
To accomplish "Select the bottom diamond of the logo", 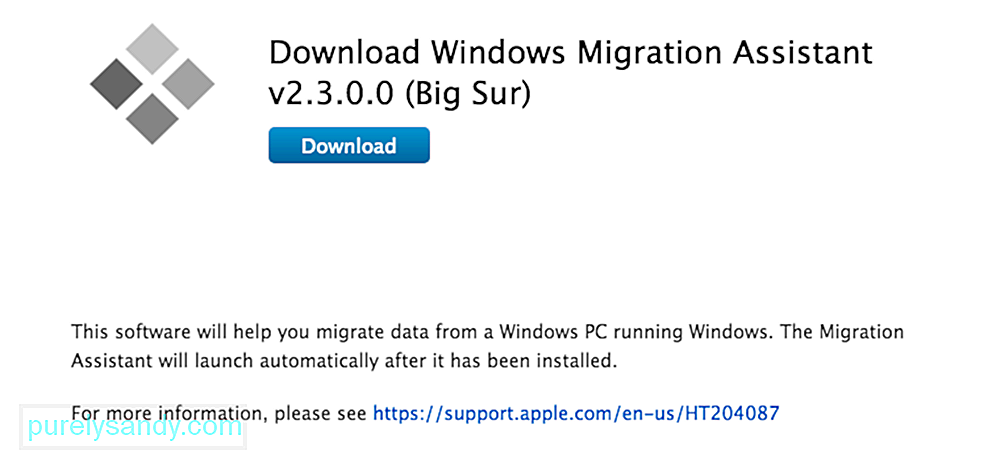I will (x=152, y=119).
